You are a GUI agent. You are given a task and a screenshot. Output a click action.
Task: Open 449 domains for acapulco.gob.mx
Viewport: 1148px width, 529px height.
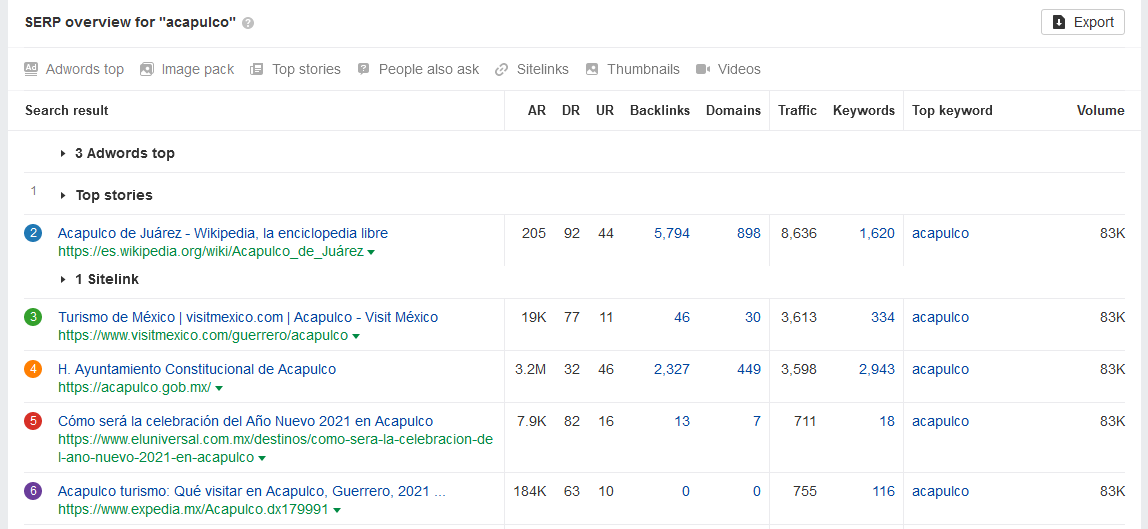click(749, 369)
